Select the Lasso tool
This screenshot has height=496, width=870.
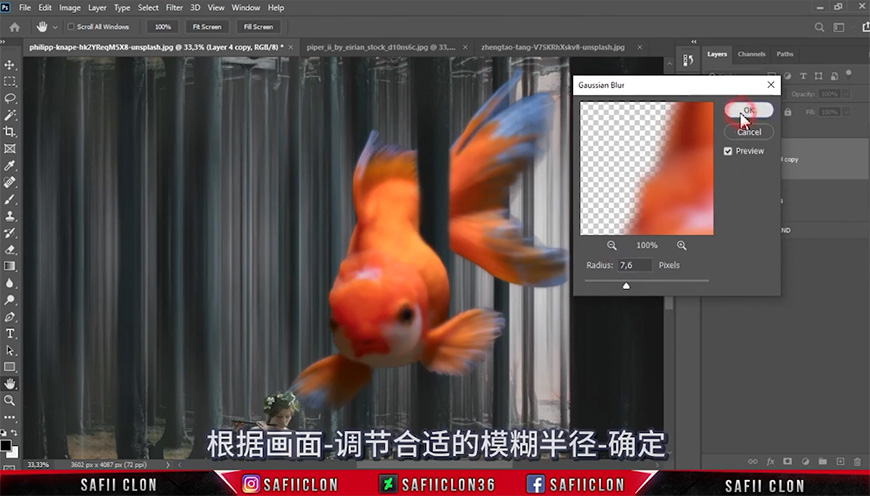[x=9, y=98]
